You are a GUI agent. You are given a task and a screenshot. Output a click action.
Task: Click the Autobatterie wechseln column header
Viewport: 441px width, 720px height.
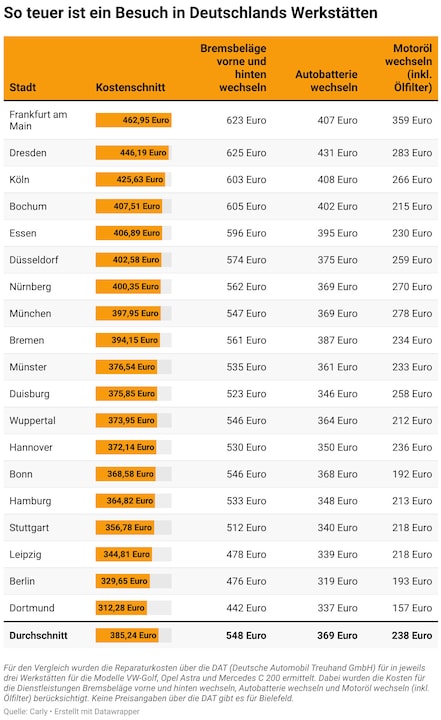(x=326, y=81)
